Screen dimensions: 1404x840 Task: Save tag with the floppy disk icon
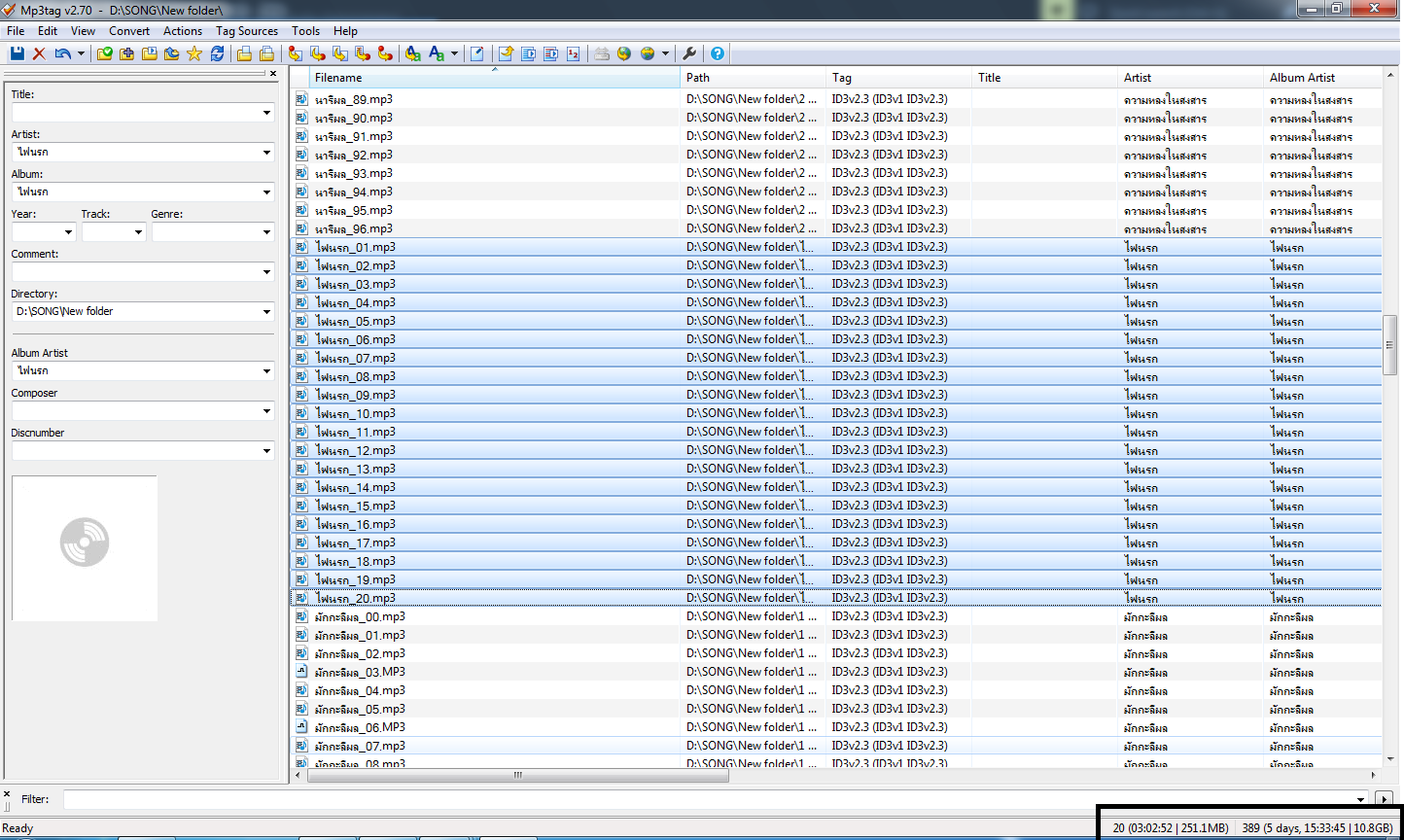[17, 53]
